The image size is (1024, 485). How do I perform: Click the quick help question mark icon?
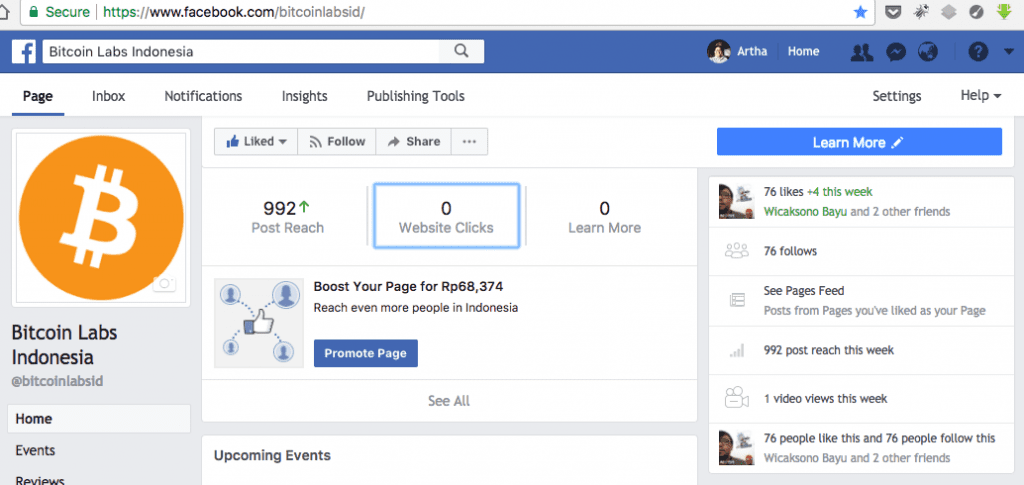tap(979, 52)
